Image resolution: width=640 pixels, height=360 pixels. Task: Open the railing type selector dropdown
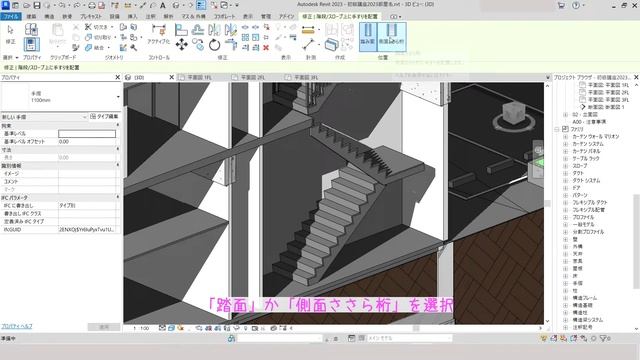point(118,97)
